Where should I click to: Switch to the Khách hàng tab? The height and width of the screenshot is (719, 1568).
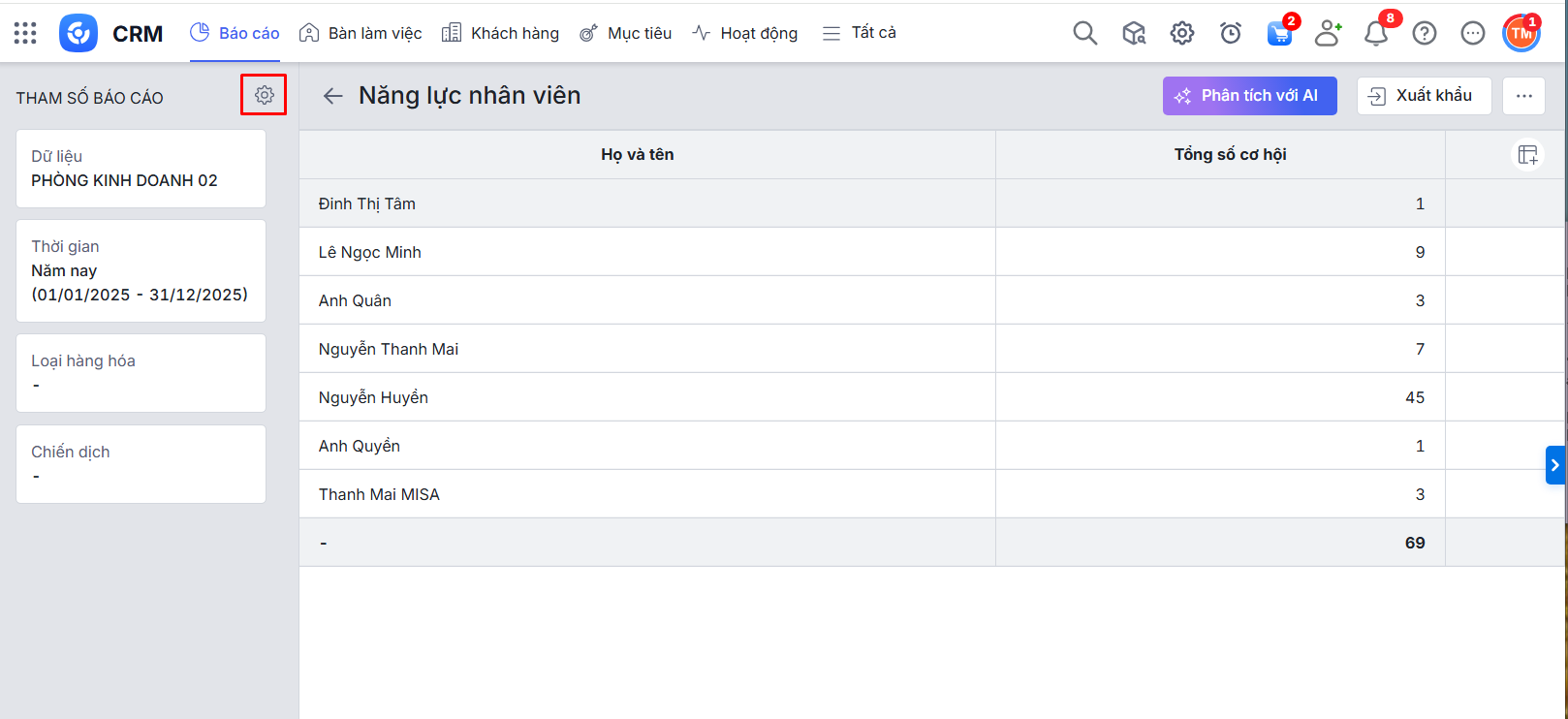500,33
